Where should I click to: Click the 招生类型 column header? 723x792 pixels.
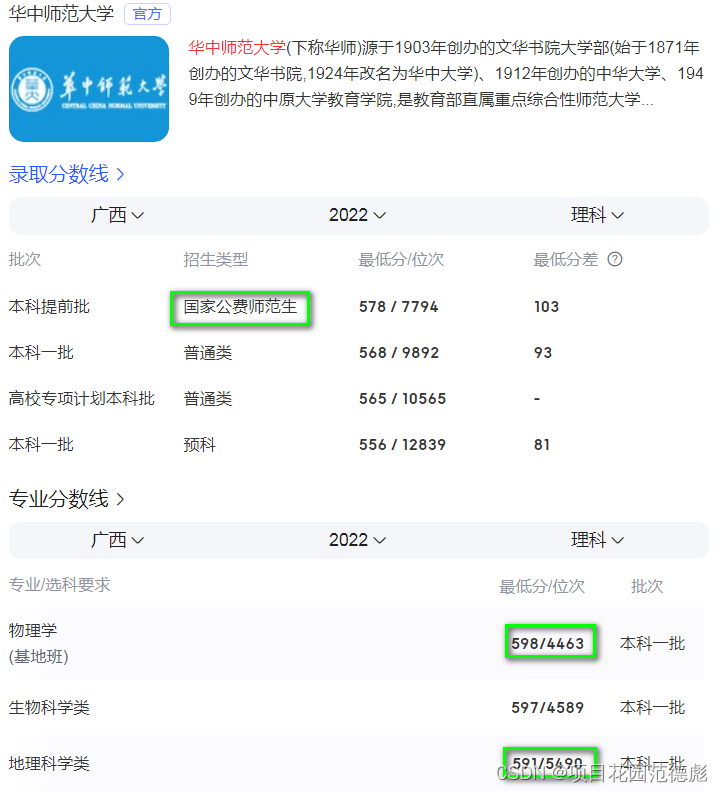pyautogui.click(x=216, y=260)
